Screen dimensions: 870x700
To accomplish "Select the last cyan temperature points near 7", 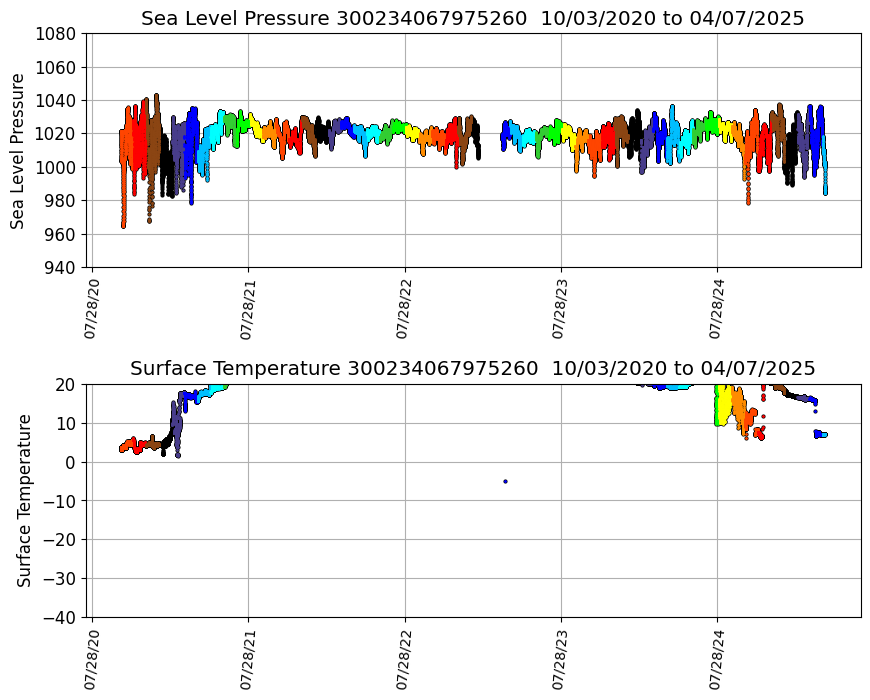I will (821, 434).
